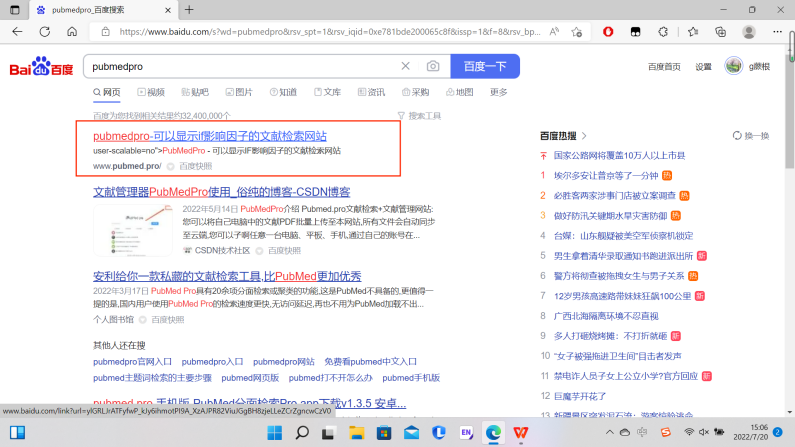The width and height of the screenshot is (795, 447).
Task: Open the 采购 search tab
Action: pos(416,92)
